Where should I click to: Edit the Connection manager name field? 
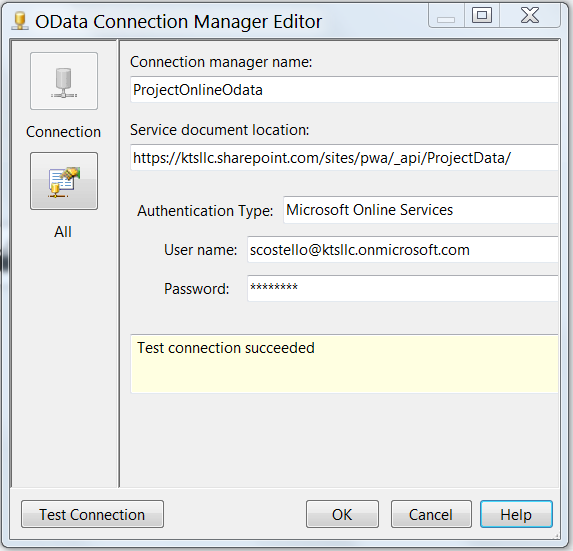click(x=344, y=90)
